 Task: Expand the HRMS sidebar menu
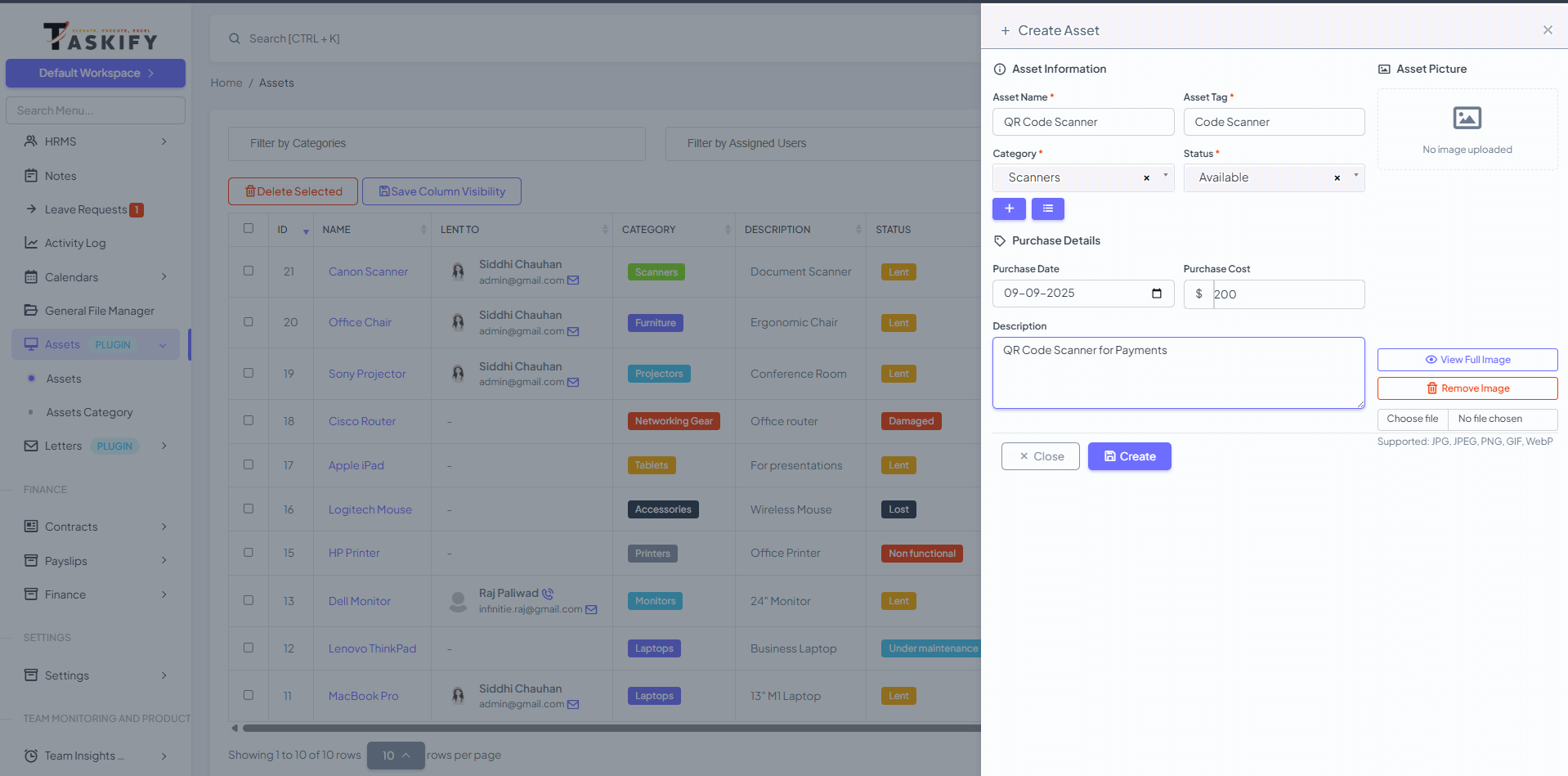click(96, 141)
